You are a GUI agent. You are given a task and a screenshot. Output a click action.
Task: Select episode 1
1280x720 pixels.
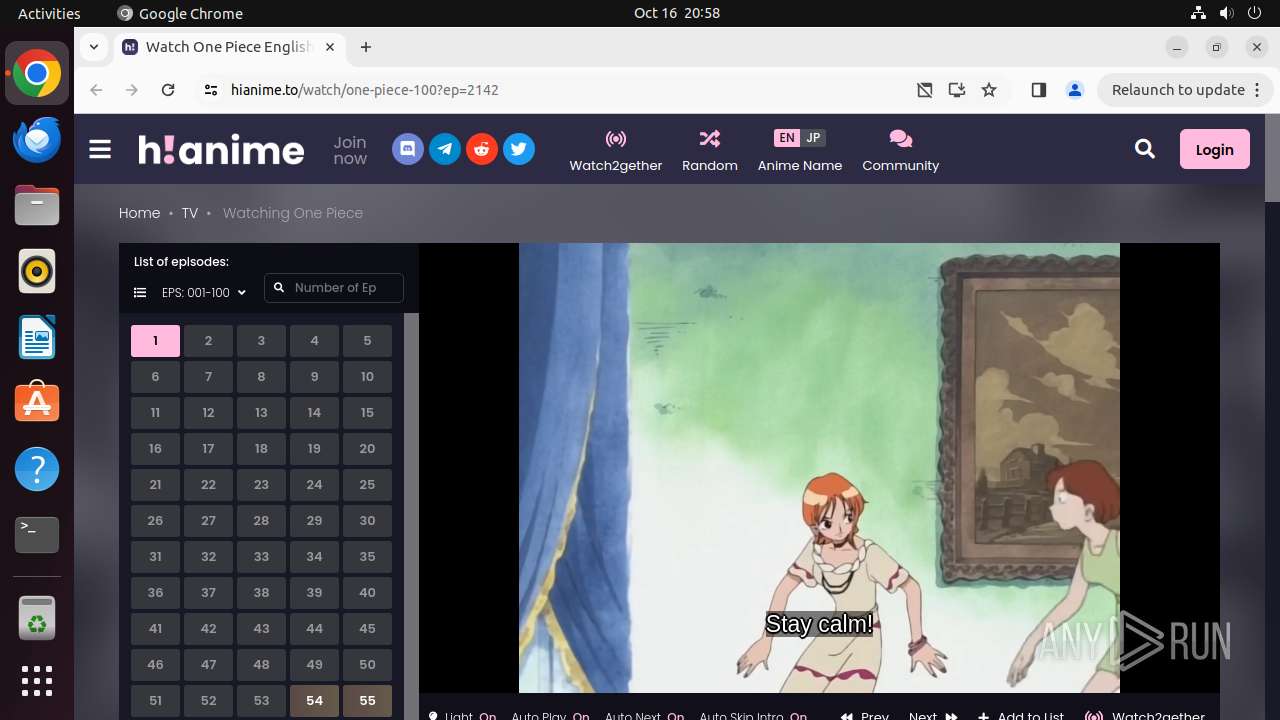(x=155, y=341)
